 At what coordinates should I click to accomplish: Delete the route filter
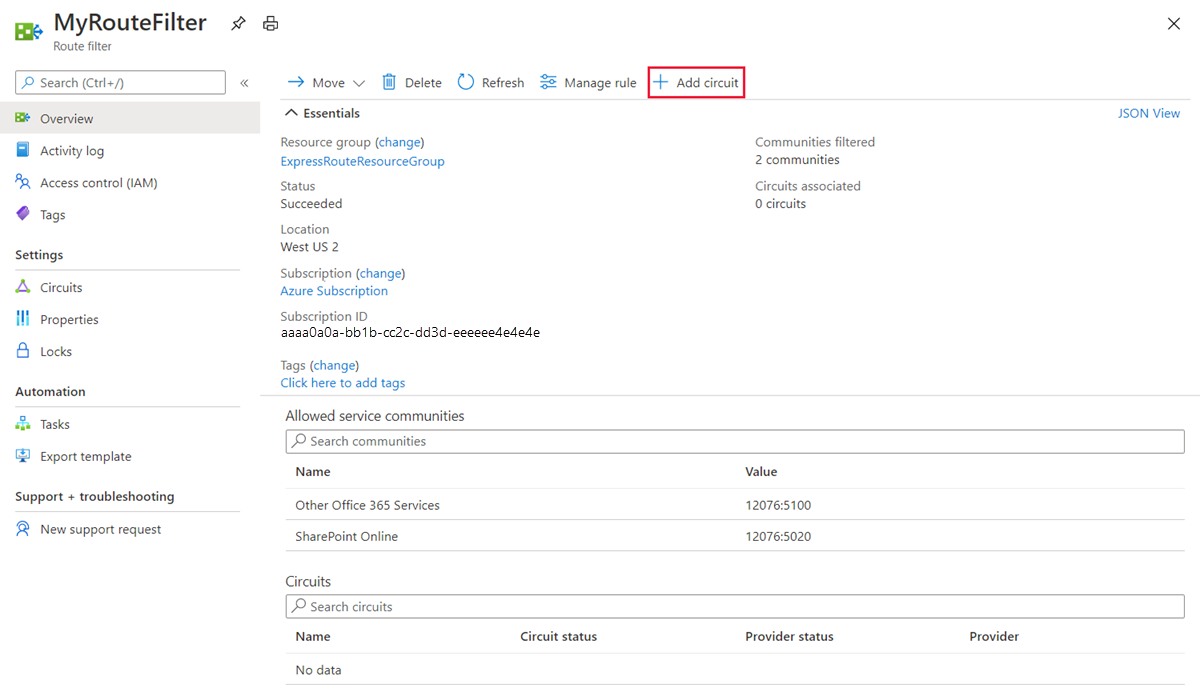click(x=411, y=82)
